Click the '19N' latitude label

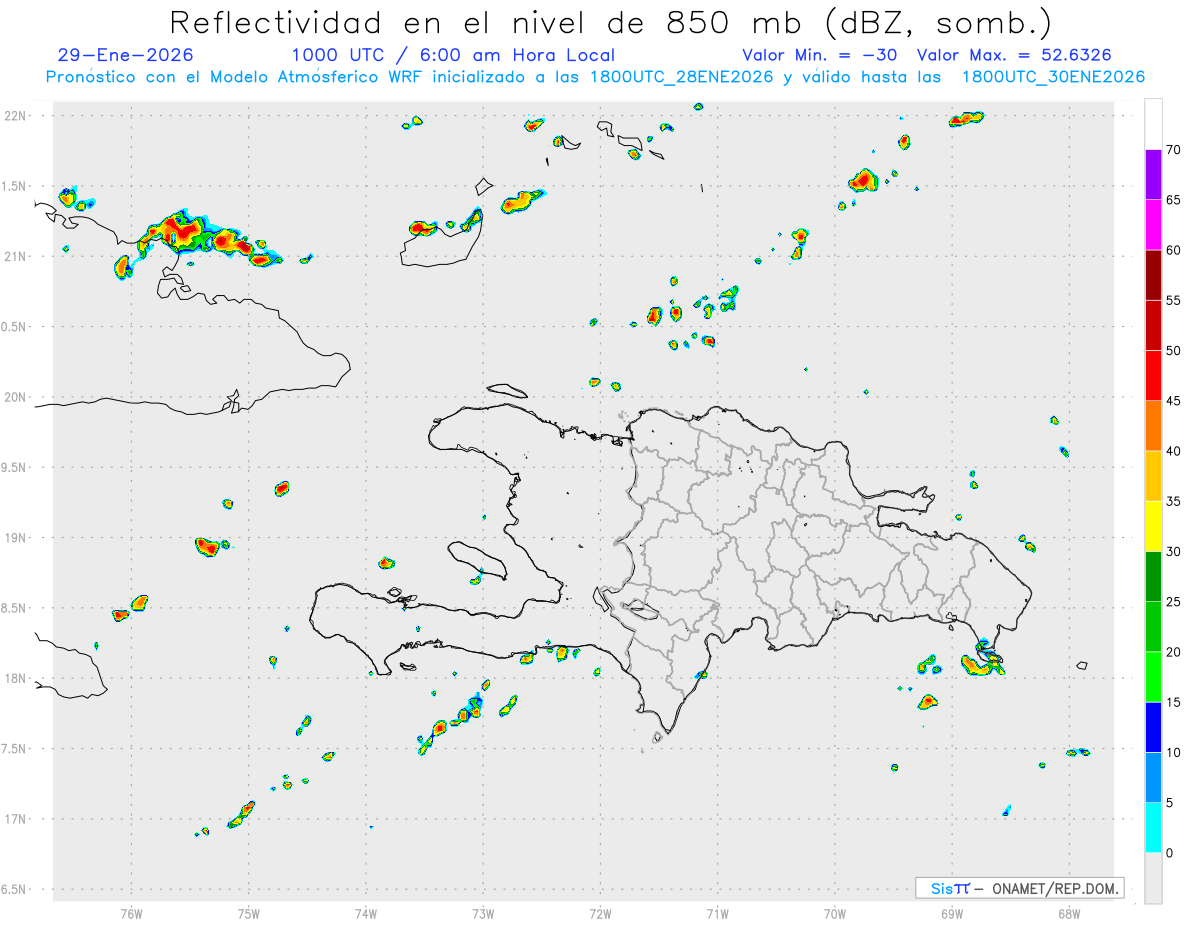tap(17, 538)
